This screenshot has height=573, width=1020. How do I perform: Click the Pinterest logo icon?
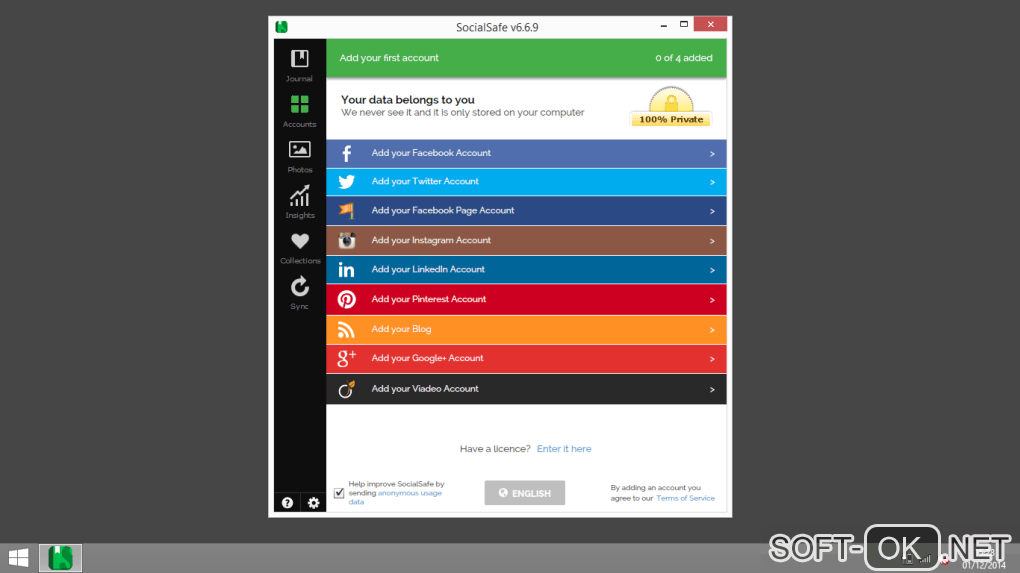coord(347,299)
